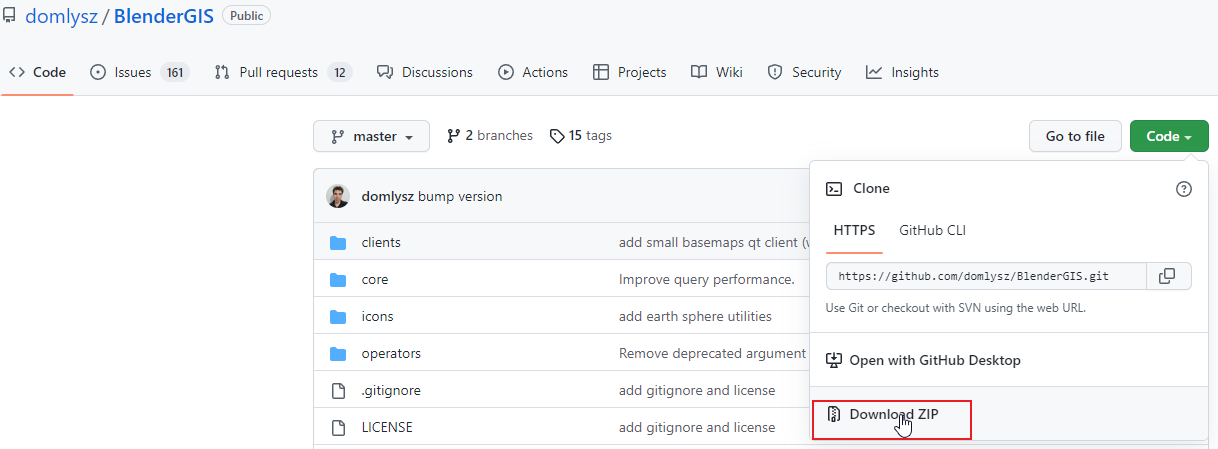Choose Open with GitHub Desktop
This screenshot has width=1218, height=449.
[x=934, y=360]
